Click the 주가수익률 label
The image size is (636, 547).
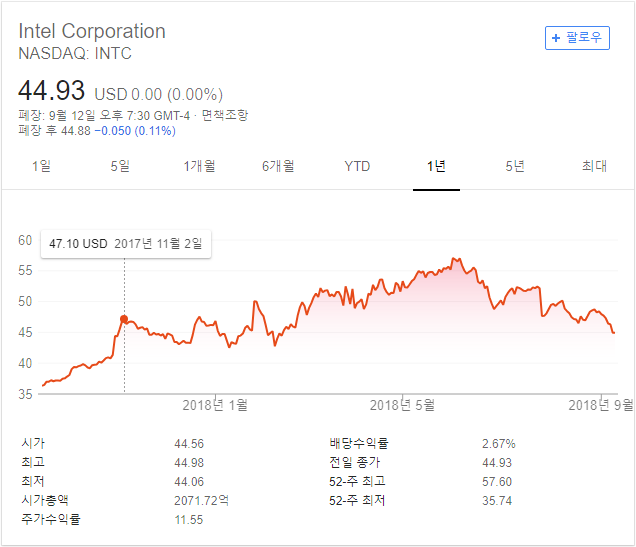51,519
